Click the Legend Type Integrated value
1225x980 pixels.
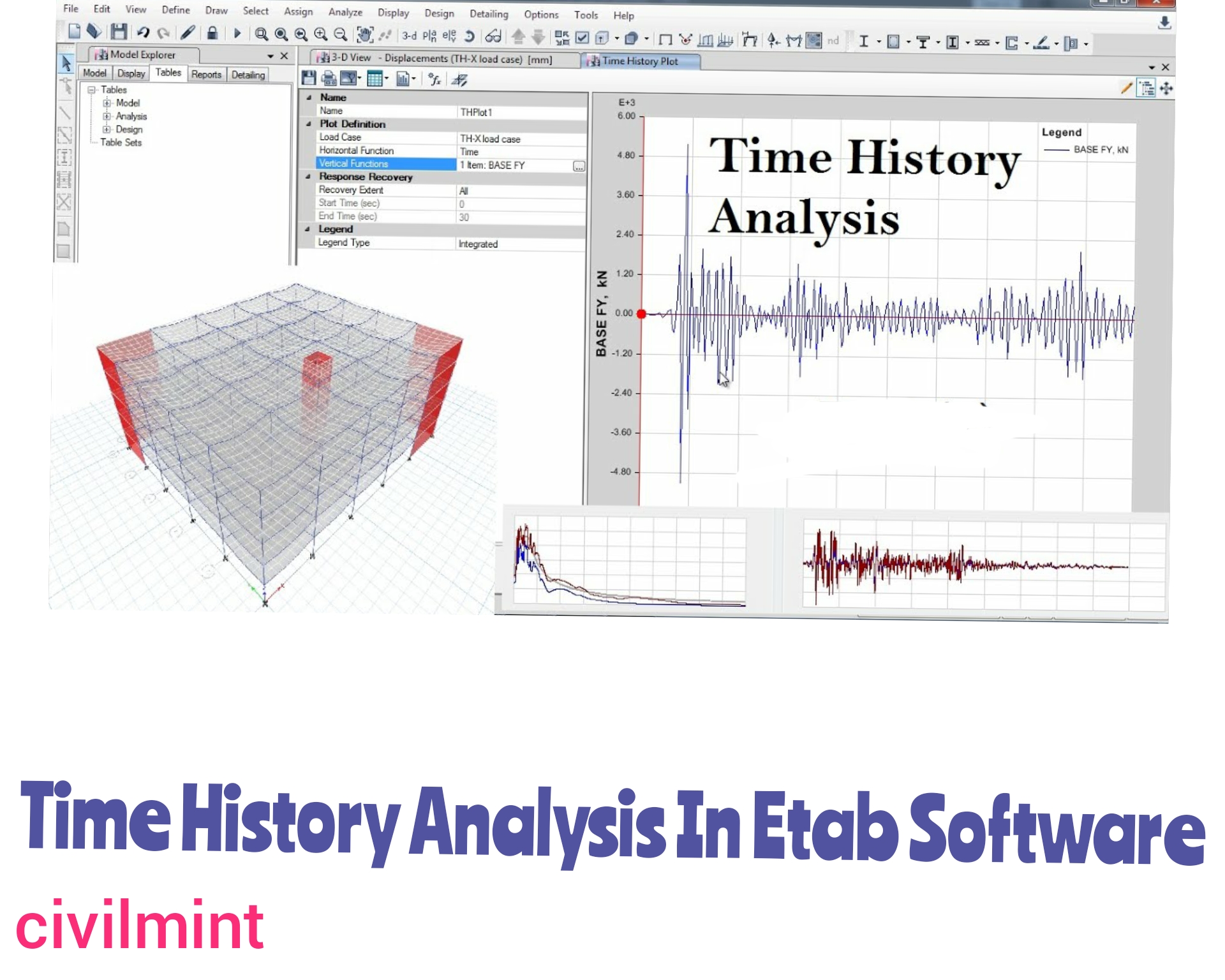point(521,244)
